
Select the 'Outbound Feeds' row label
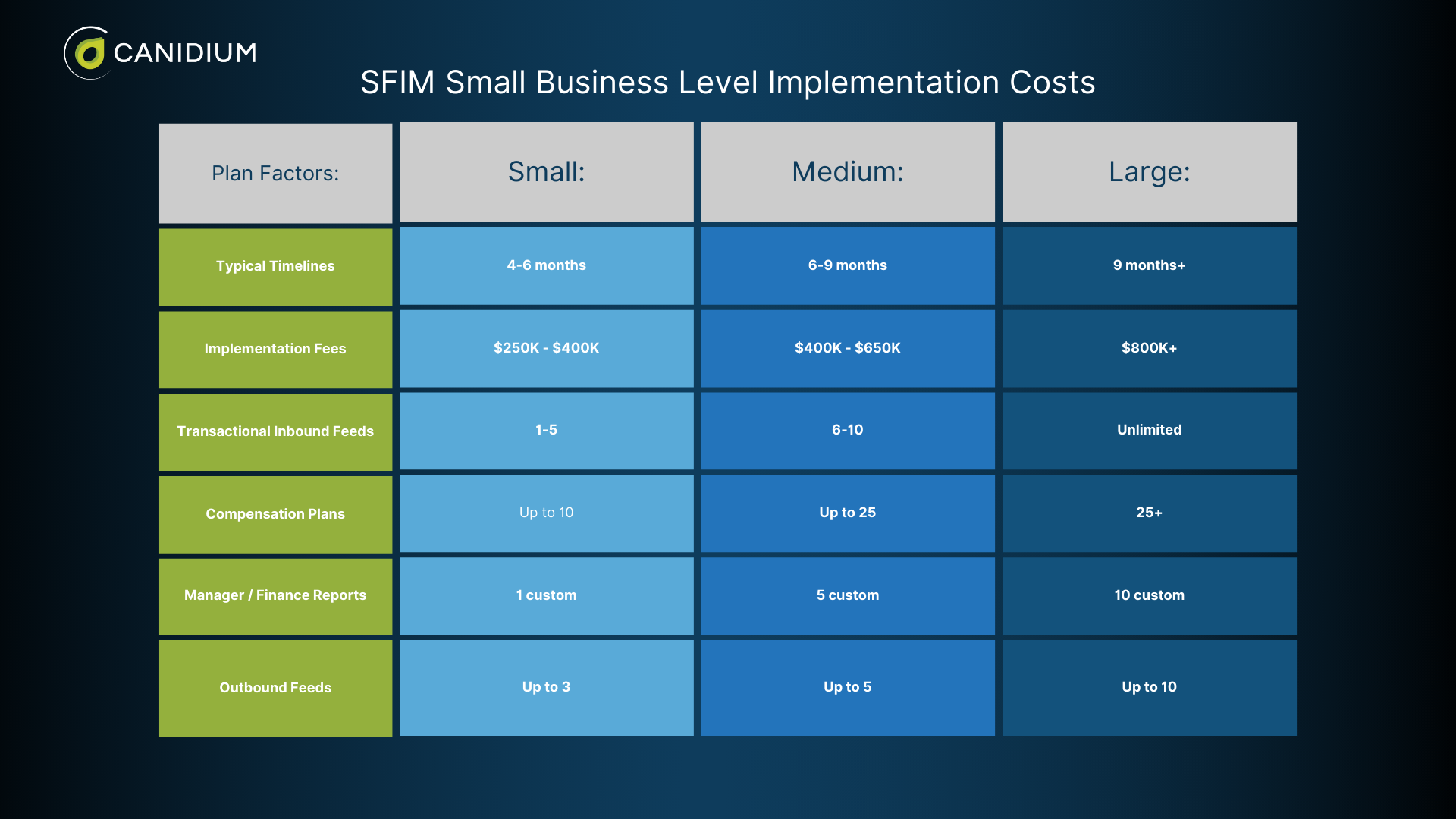click(x=275, y=689)
